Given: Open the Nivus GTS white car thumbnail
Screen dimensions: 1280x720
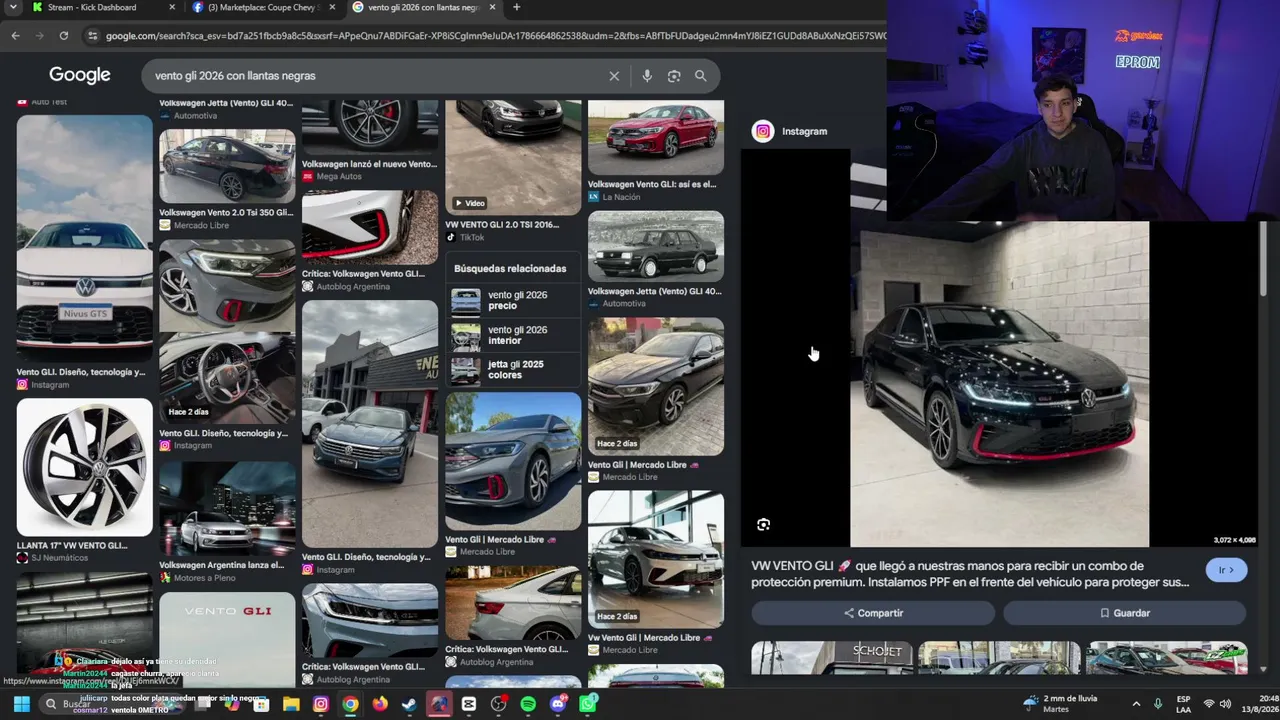Looking at the screenshot, I should [x=85, y=238].
